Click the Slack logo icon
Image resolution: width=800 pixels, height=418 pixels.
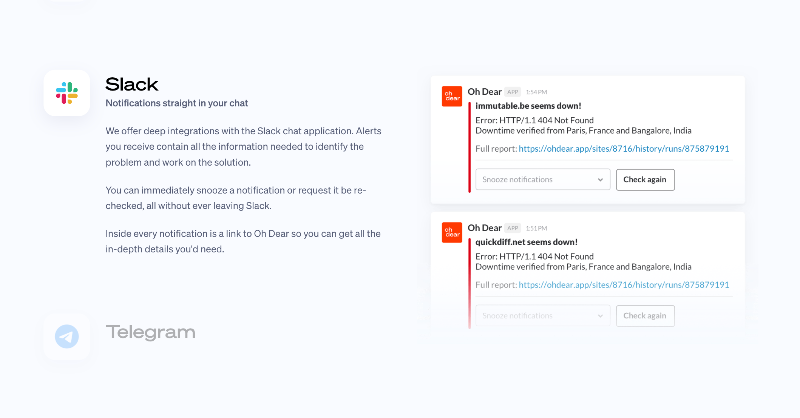coord(67,93)
